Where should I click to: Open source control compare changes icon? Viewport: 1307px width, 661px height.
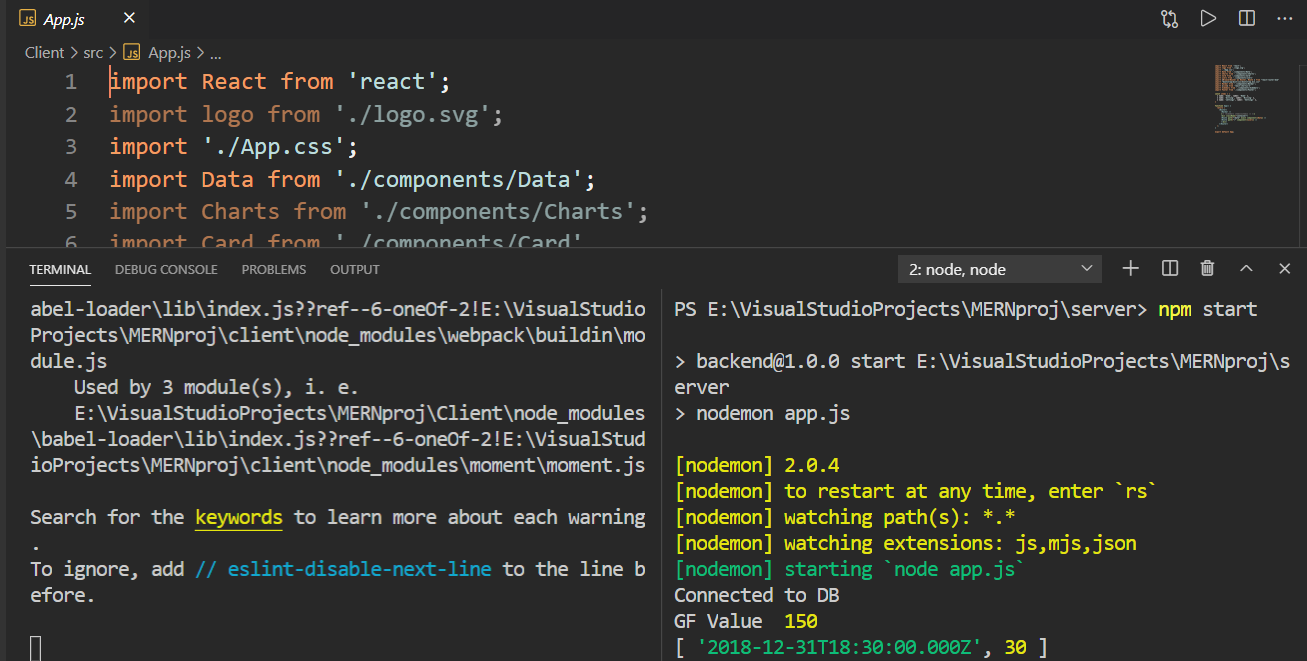1170,18
